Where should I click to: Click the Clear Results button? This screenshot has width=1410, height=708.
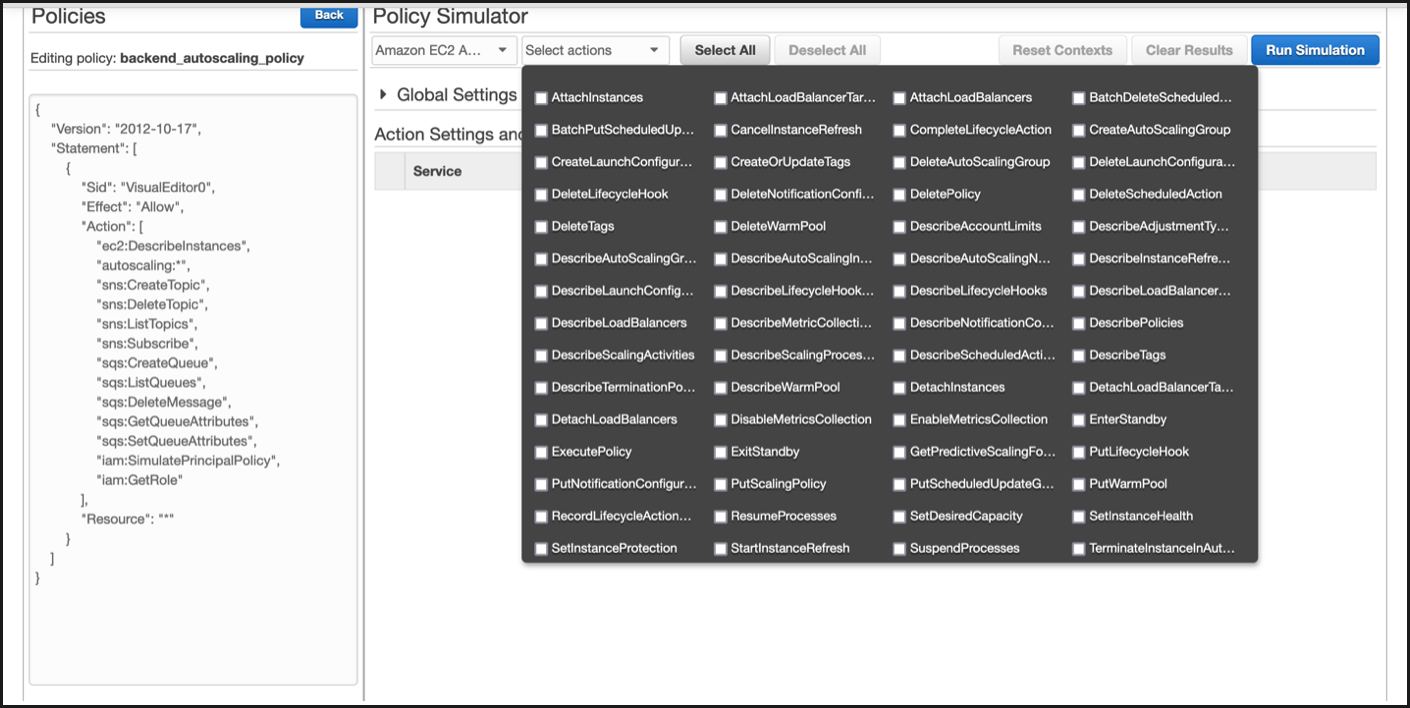point(1189,50)
